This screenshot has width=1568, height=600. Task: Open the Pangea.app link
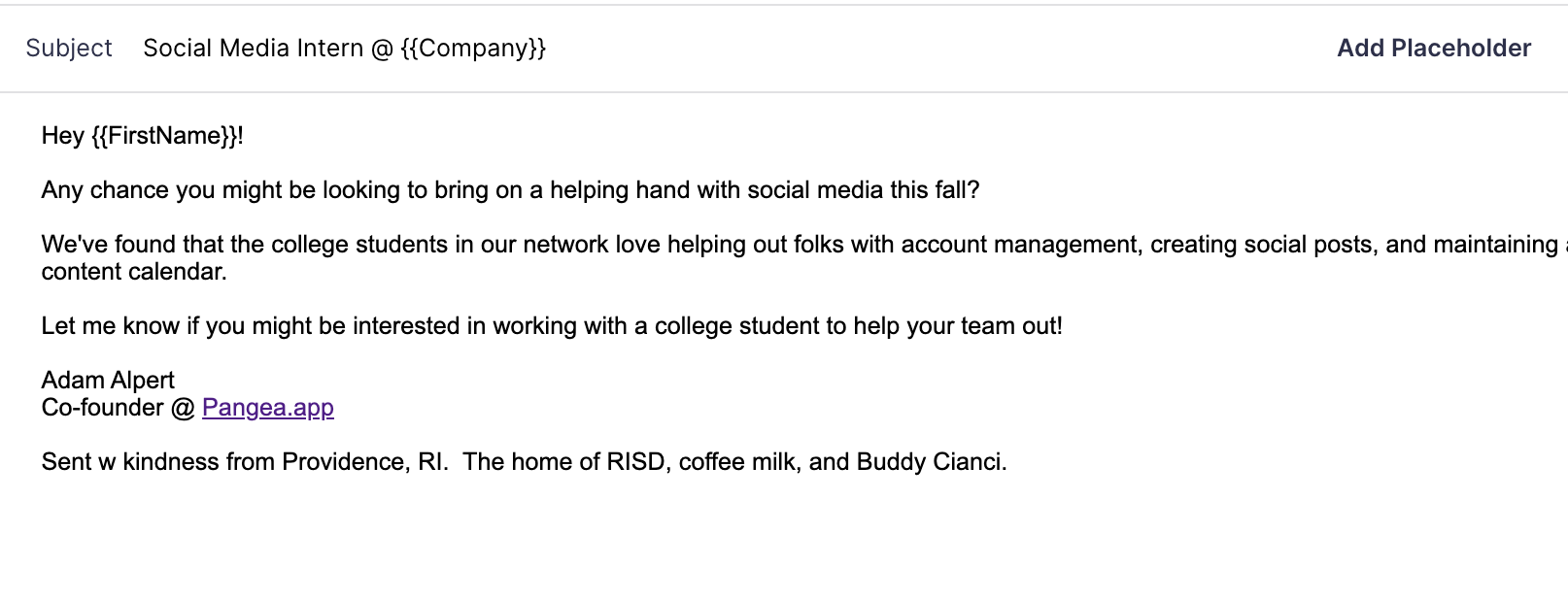(267, 408)
